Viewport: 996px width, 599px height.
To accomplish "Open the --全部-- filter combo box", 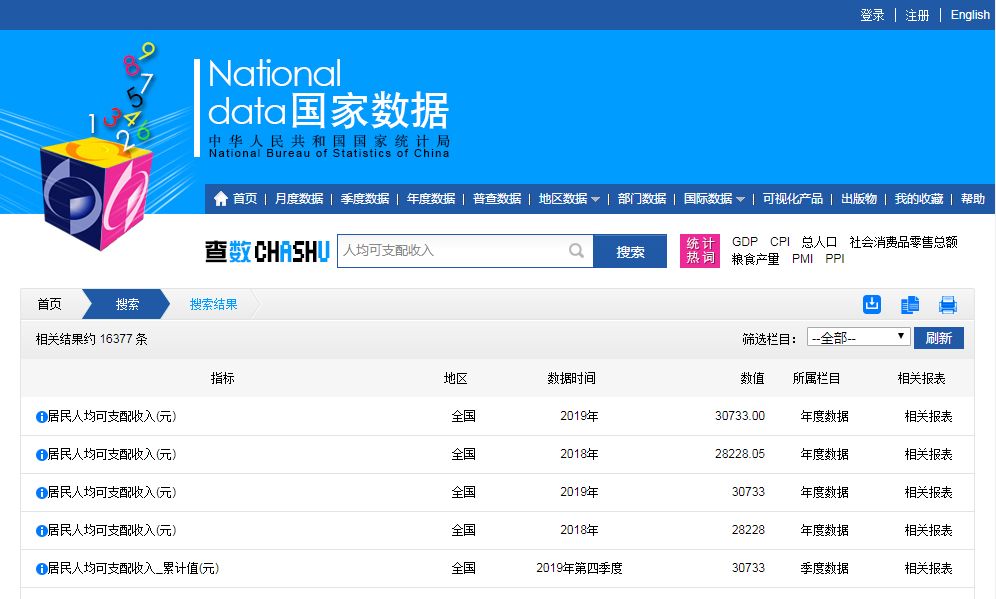I will pyautogui.click(x=858, y=337).
